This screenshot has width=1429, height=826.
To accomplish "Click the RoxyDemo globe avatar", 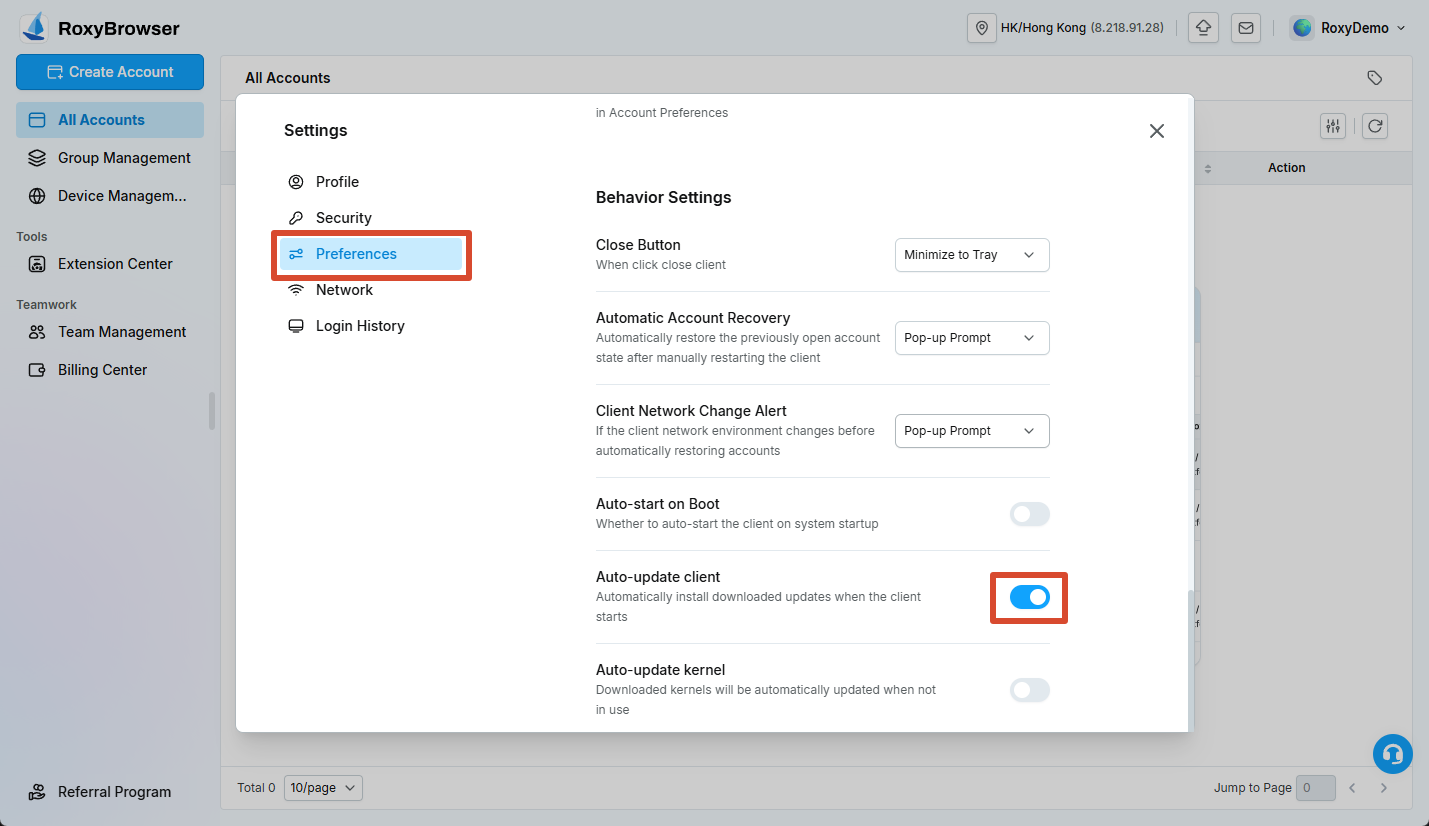I will (1302, 28).
